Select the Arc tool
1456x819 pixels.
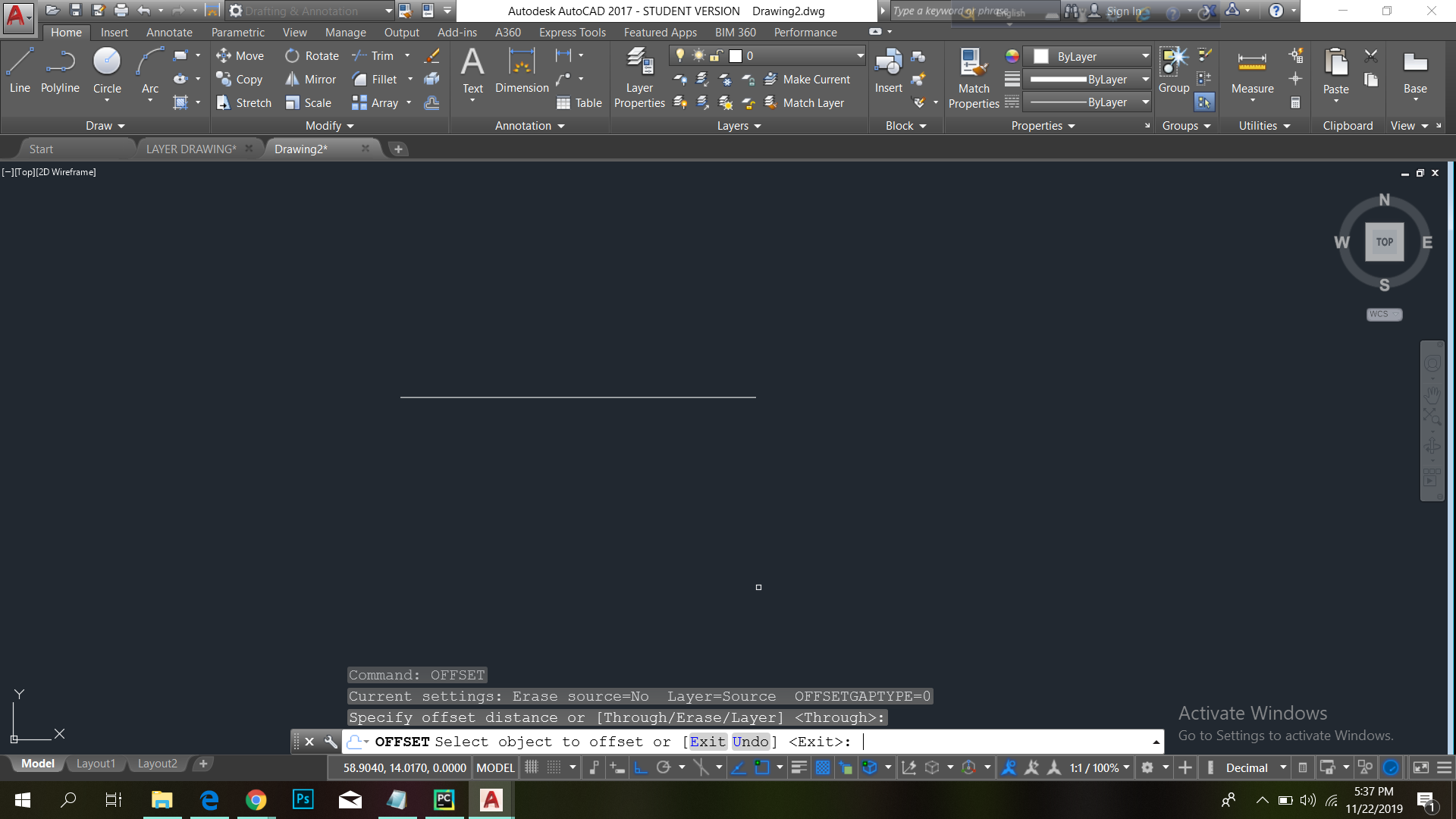[x=150, y=70]
